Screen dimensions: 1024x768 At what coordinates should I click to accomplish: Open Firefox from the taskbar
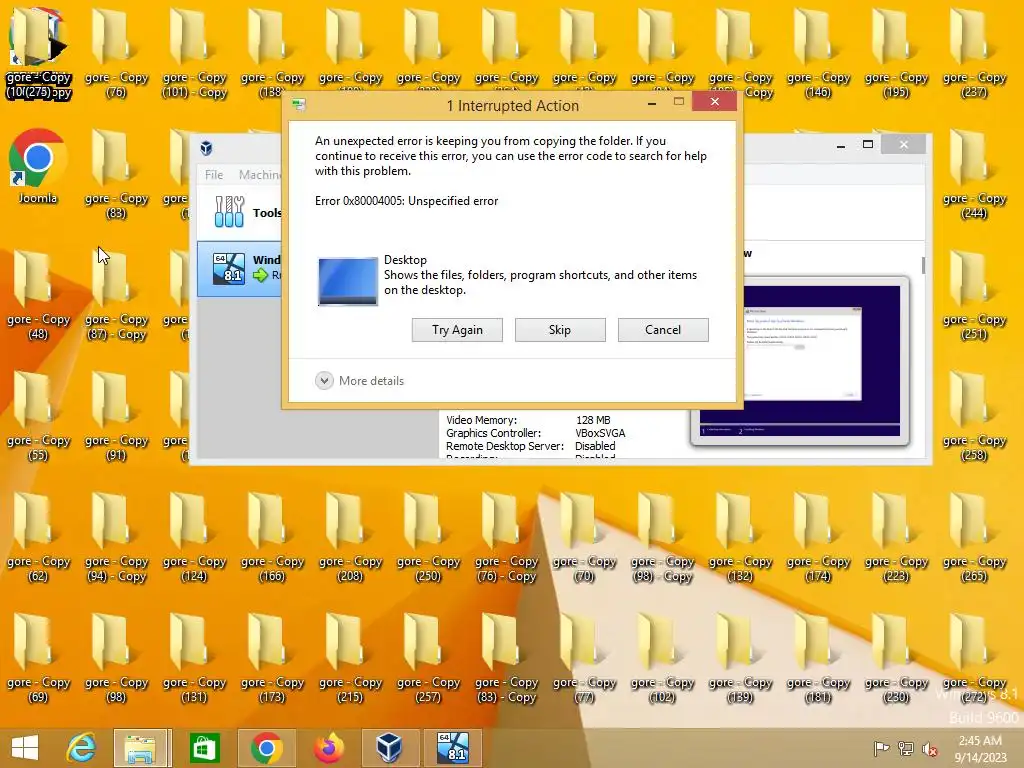click(x=328, y=748)
